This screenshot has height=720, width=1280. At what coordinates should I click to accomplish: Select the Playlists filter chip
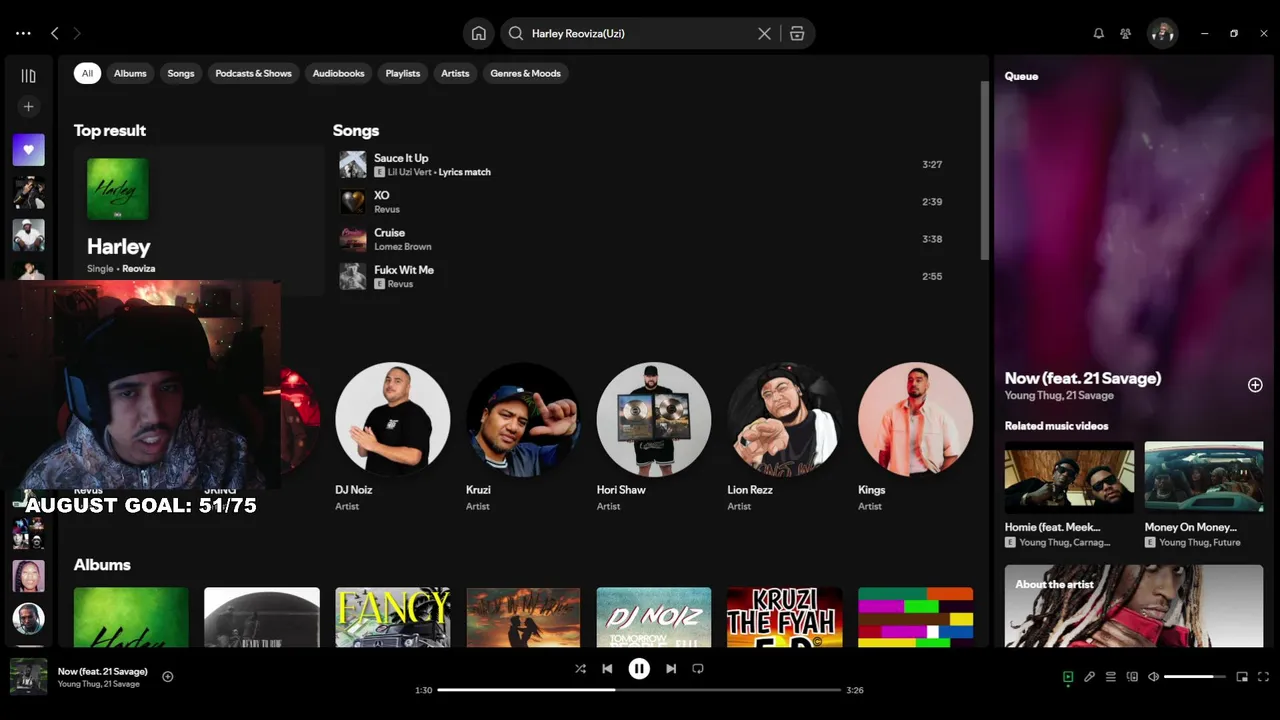point(403,73)
